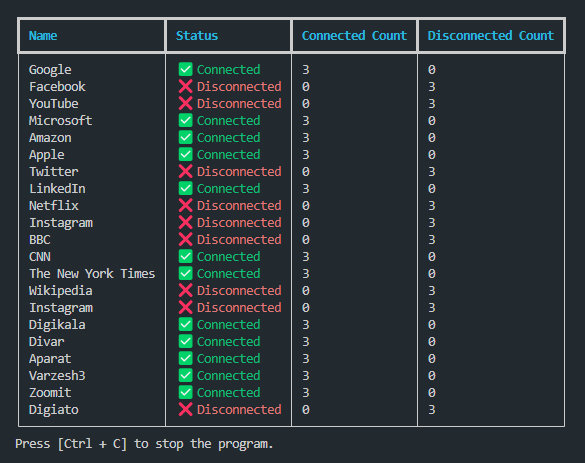This screenshot has height=463, width=585.
Task: Click the Microsoft name cell
Action: (x=60, y=121)
